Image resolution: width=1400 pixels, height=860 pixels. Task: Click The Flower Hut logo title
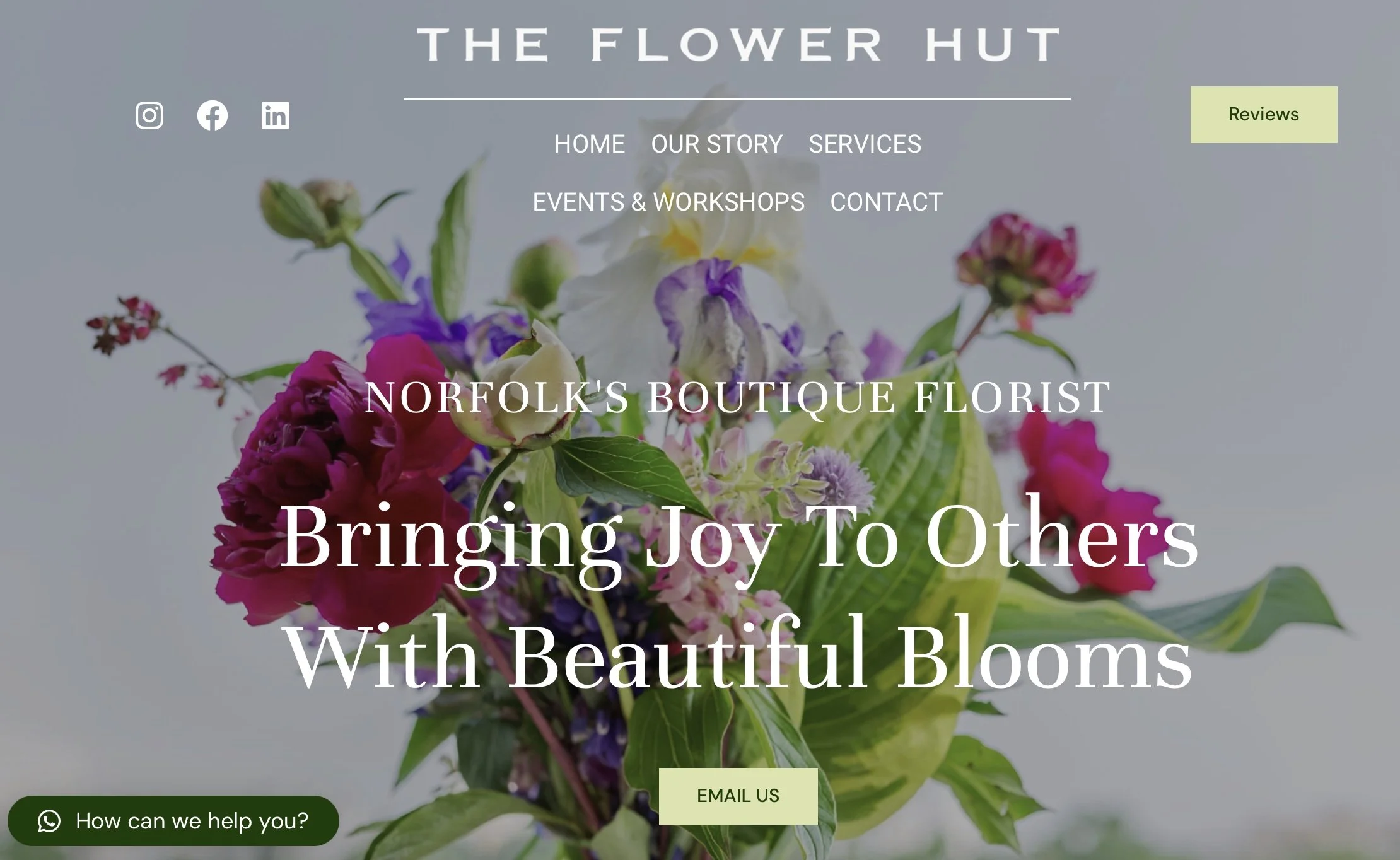click(738, 44)
